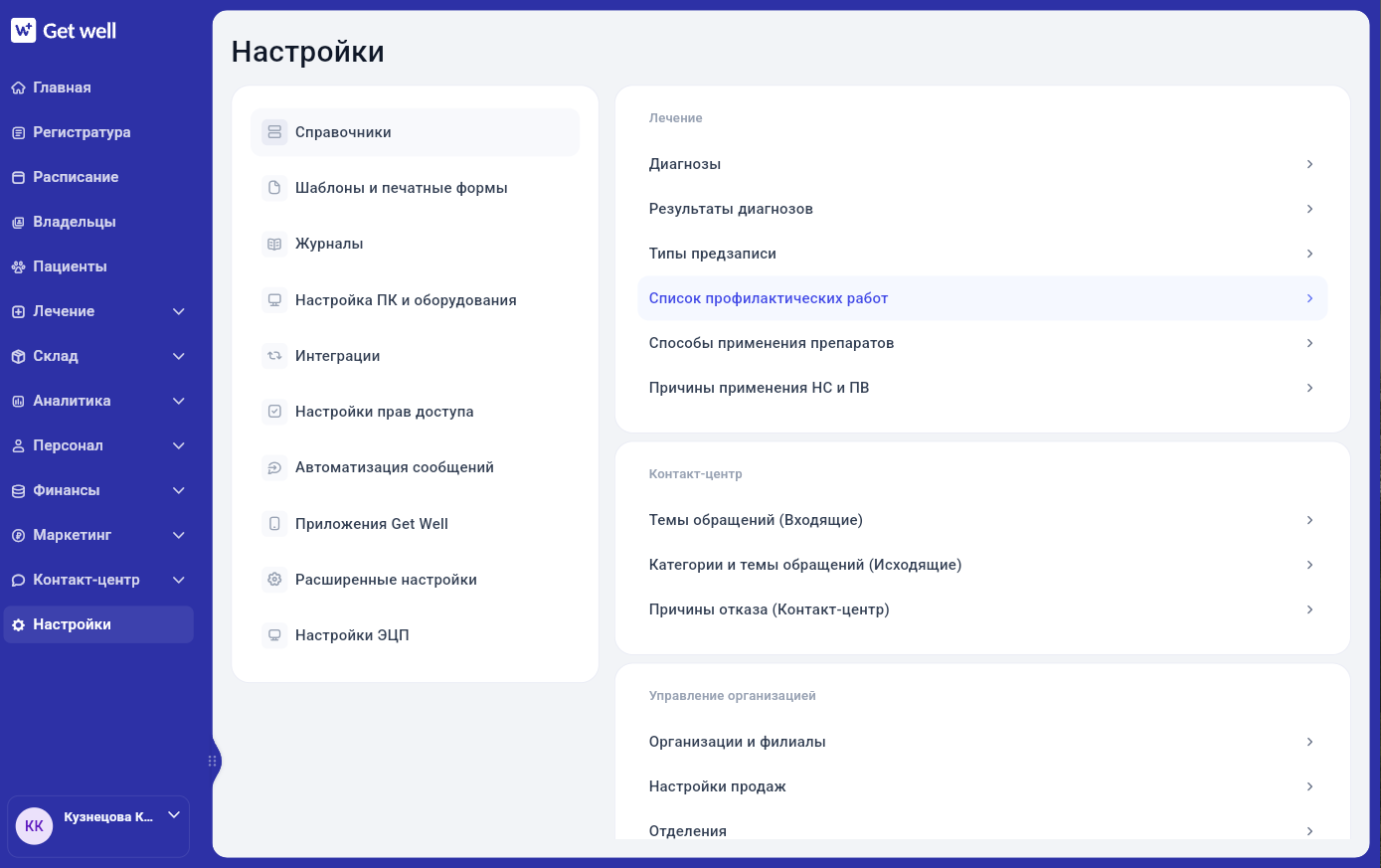Open Типы предзаписи
The width and height of the screenshot is (1381, 868).
click(x=982, y=254)
